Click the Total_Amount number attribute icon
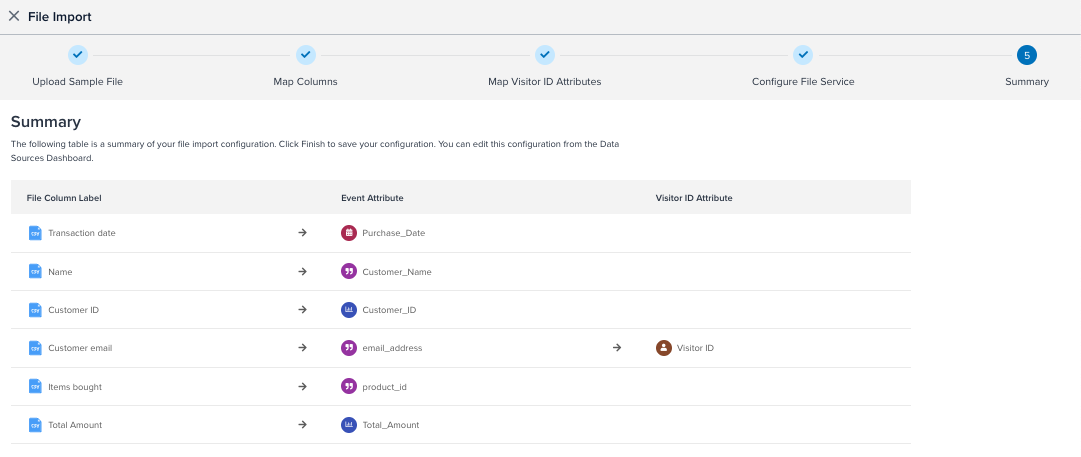 [349, 425]
